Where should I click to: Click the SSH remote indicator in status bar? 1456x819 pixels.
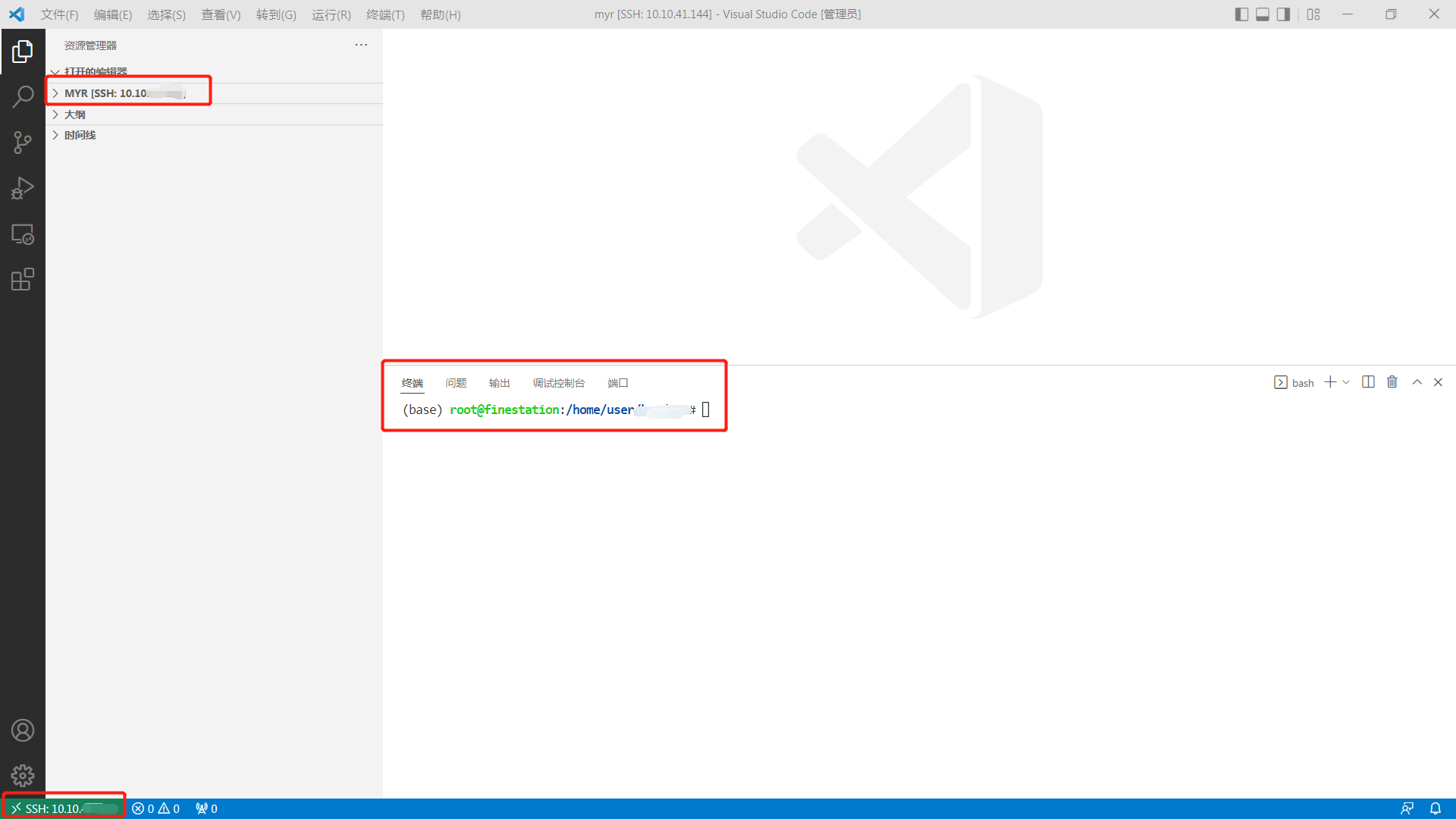point(64,808)
